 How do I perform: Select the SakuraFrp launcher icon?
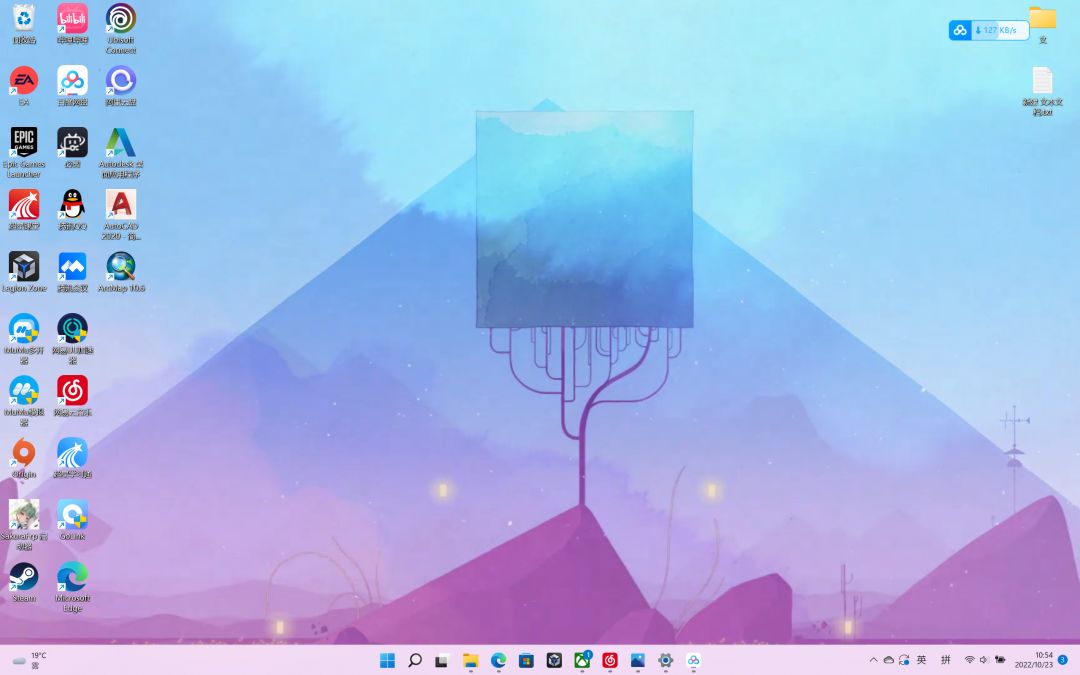tap(23, 525)
